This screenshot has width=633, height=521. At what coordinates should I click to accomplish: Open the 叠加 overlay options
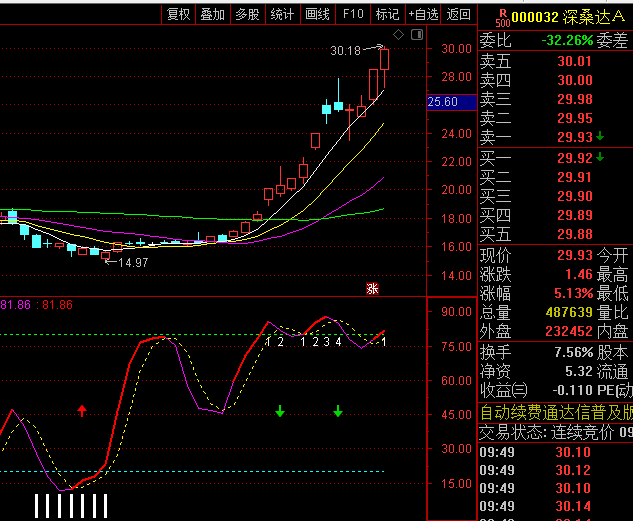[x=213, y=14]
